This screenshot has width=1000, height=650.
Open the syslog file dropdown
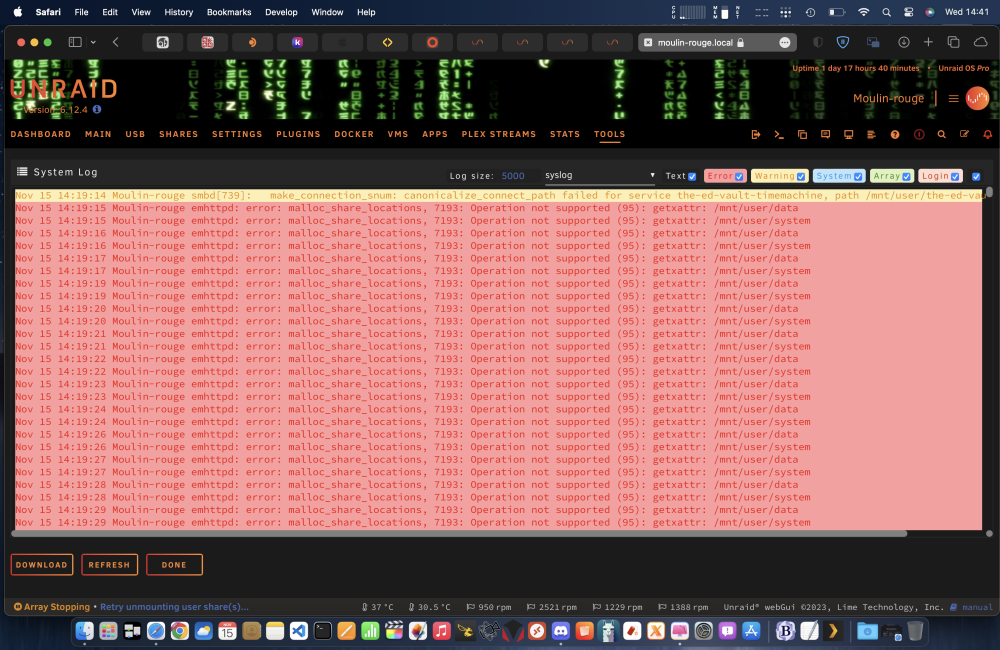tap(599, 175)
